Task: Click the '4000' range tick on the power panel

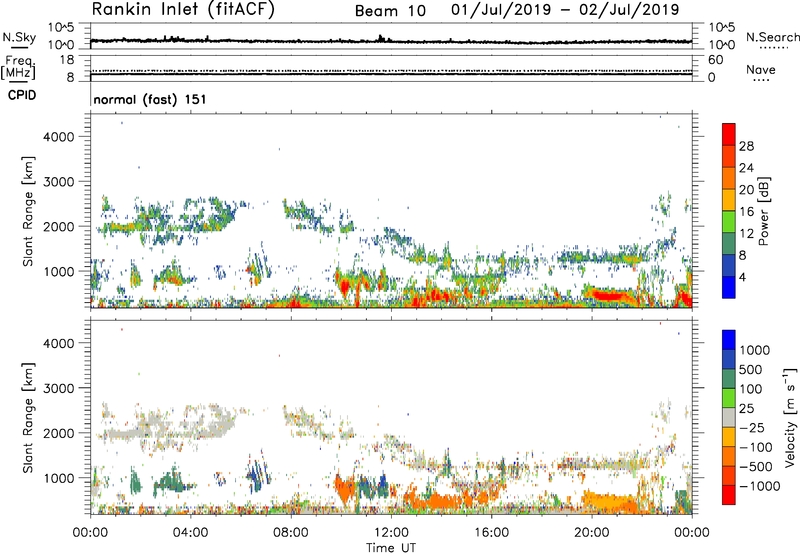Action: (x=58, y=137)
